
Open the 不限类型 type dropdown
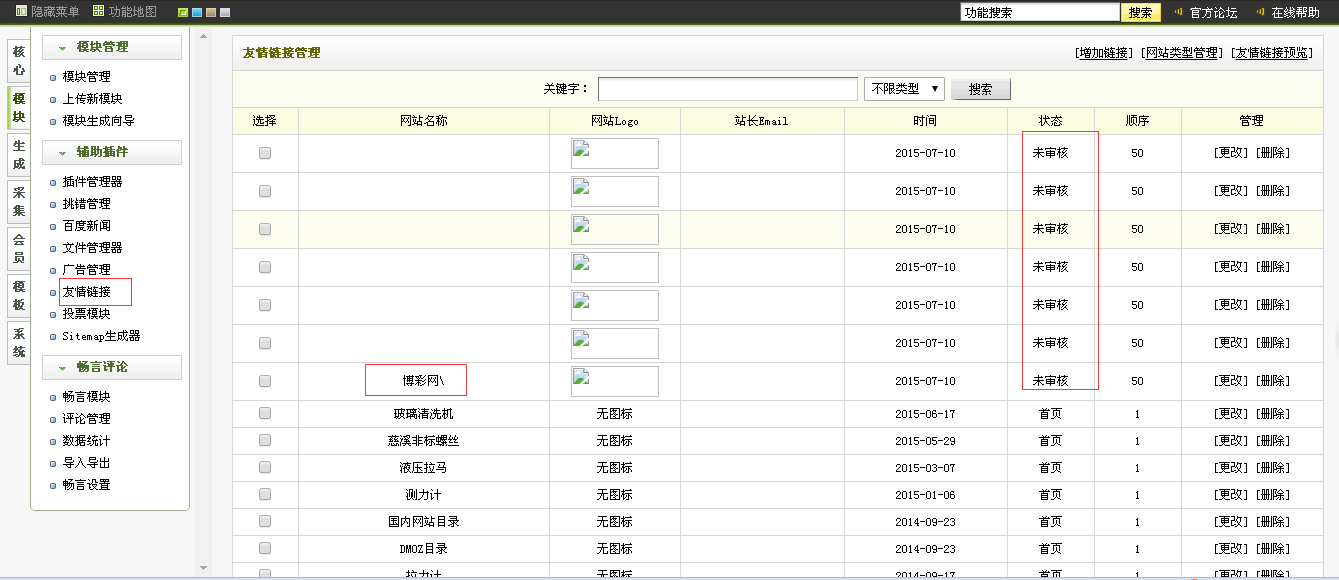904,89
